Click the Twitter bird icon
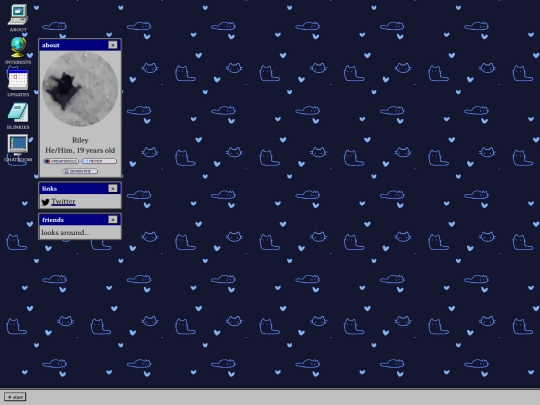 (x=45, y=202)
